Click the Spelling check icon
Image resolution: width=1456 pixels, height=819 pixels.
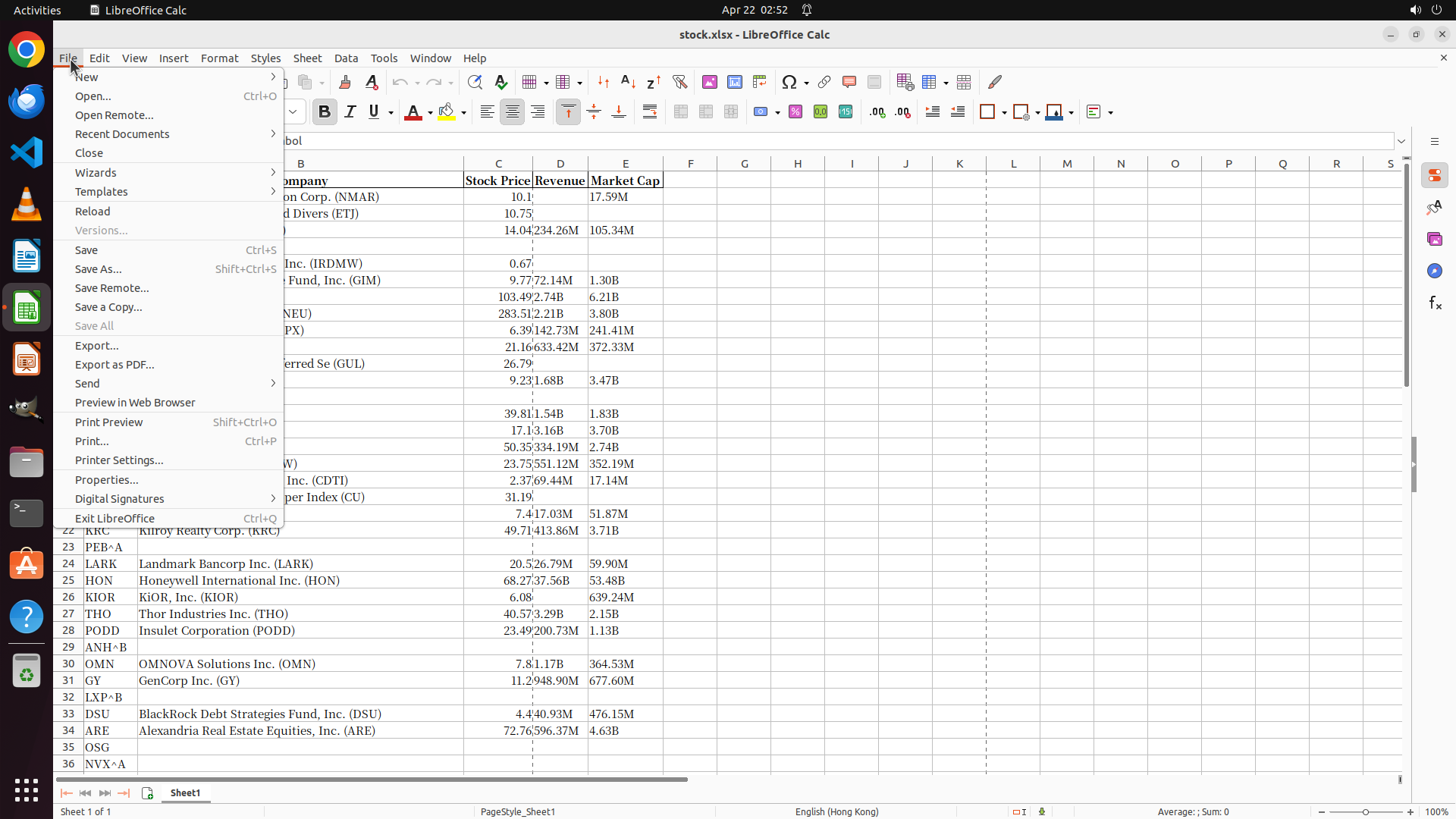[x=501, y=82]
